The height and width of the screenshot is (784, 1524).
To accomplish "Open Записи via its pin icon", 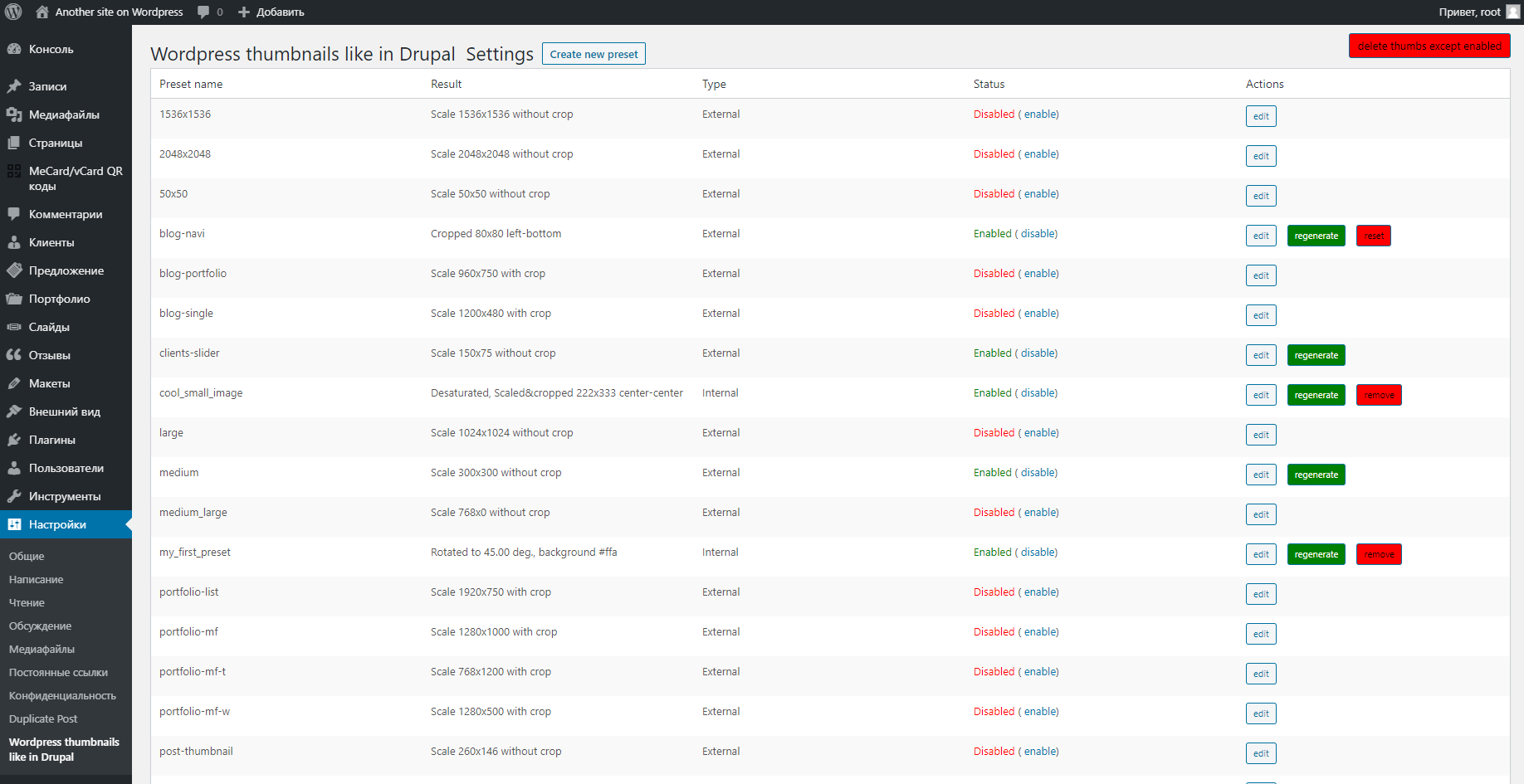I will pos(14,86).
